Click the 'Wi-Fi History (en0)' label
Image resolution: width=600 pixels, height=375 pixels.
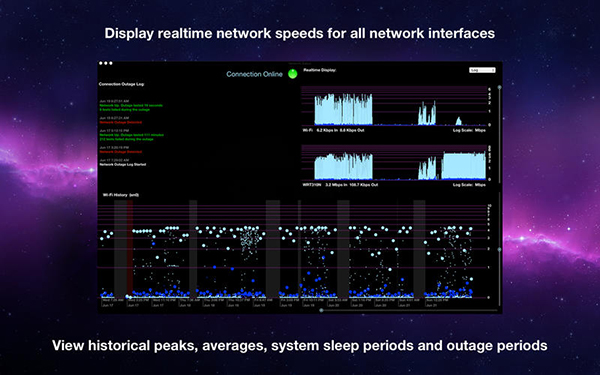(121, 195)
